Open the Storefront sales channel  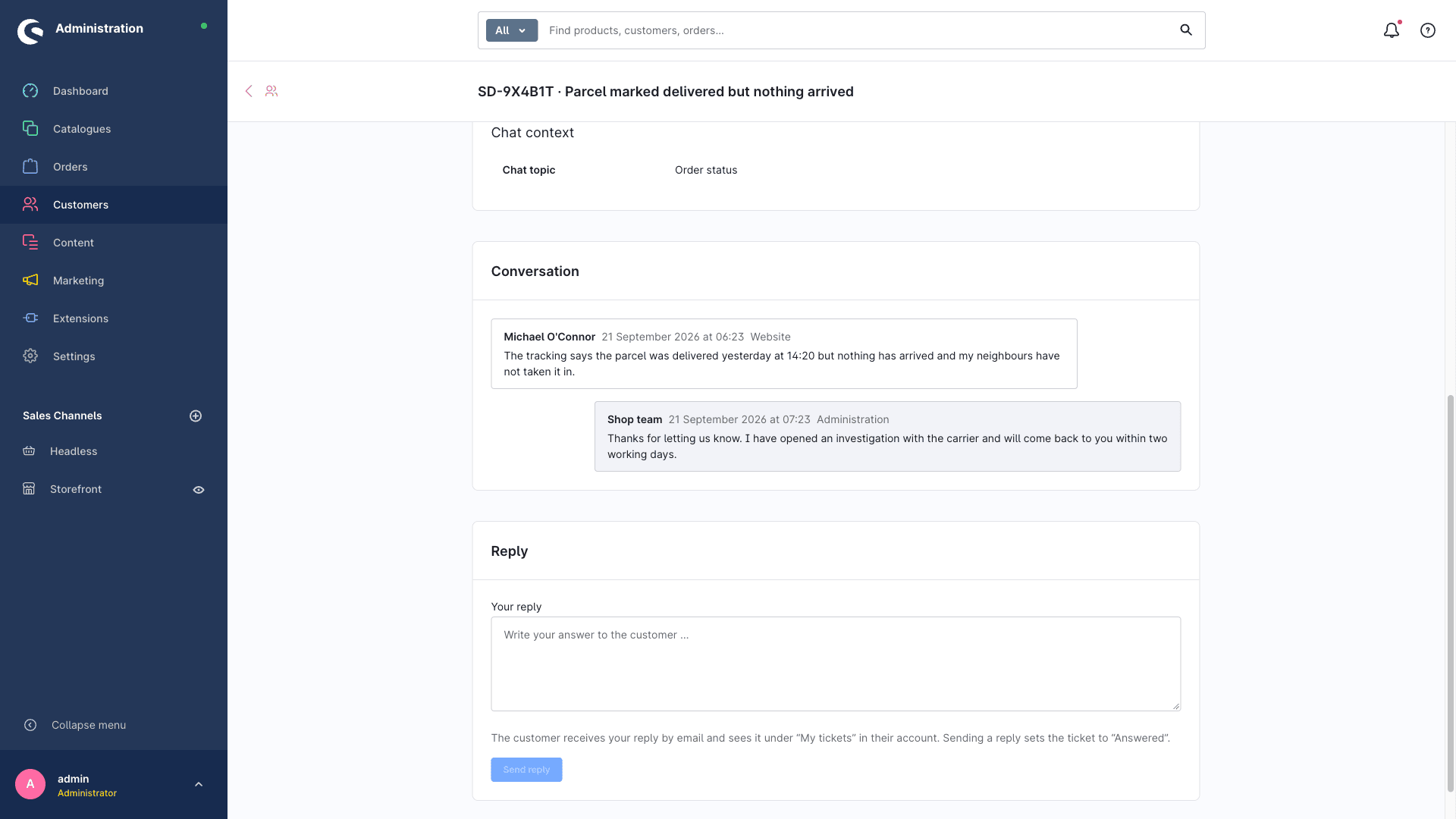76,489
